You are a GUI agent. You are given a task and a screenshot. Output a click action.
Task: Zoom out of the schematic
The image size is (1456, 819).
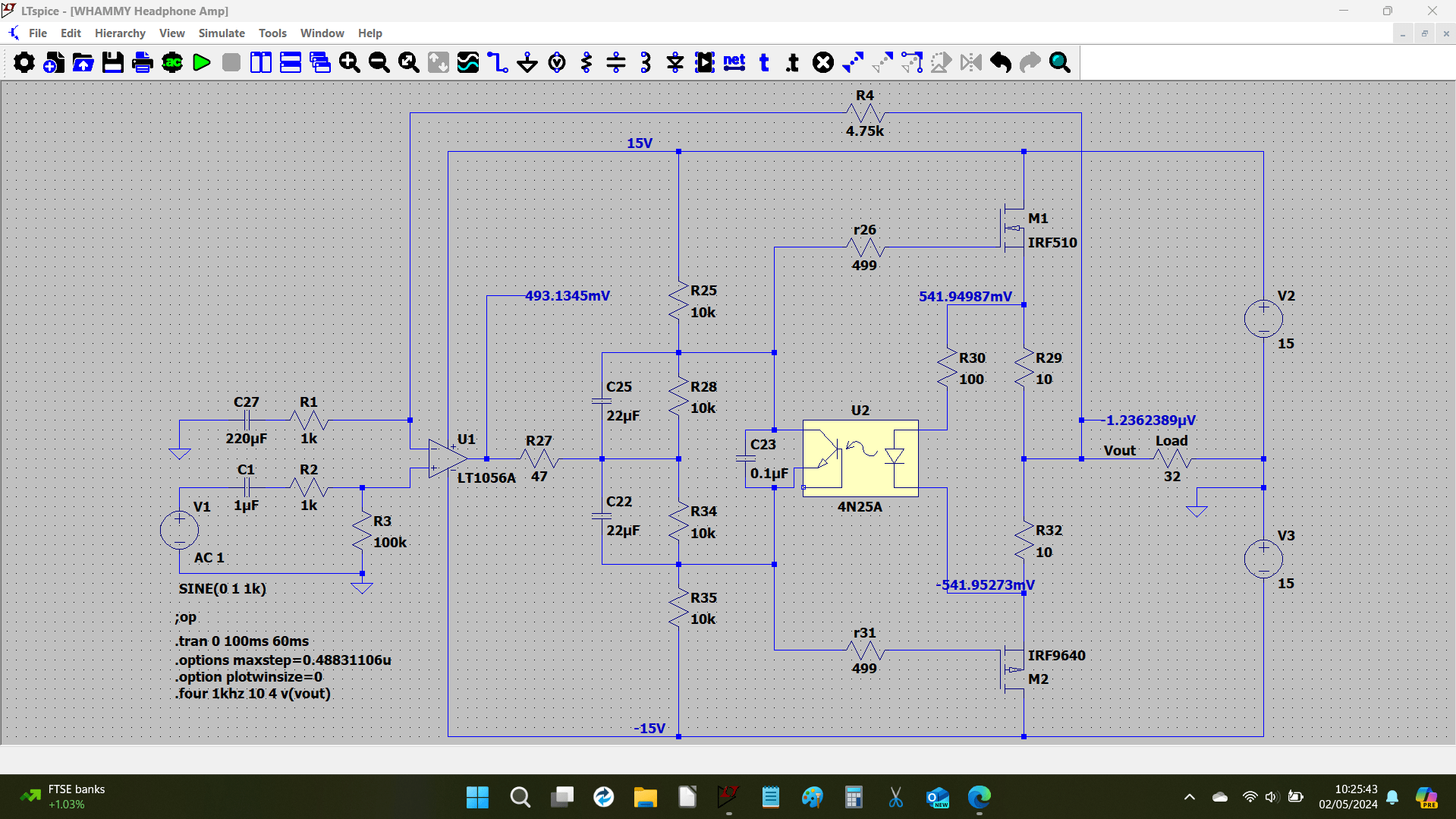379,62
